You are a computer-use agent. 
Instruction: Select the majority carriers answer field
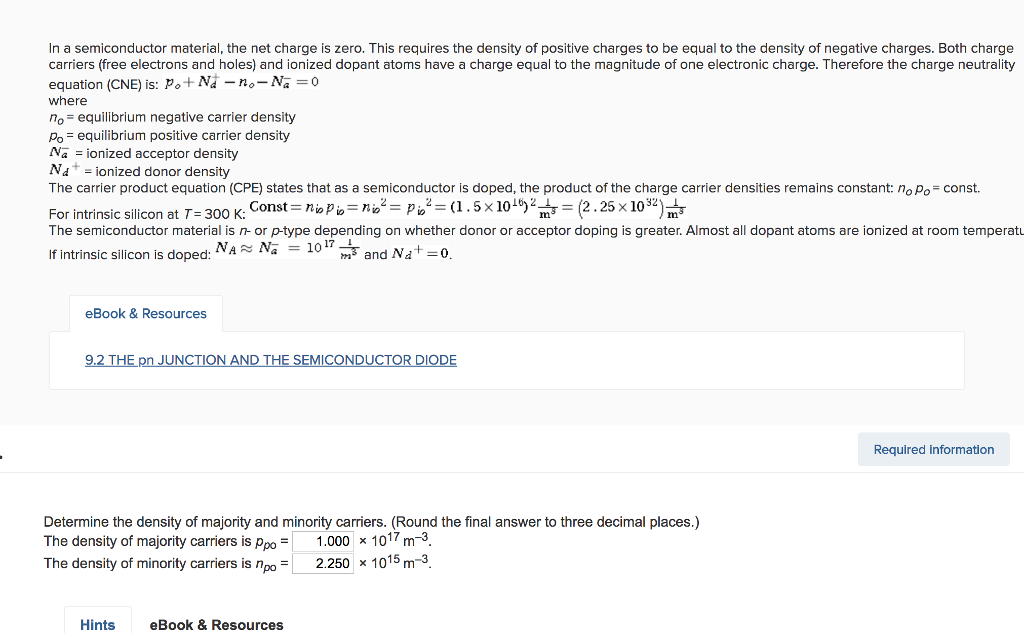325,541
